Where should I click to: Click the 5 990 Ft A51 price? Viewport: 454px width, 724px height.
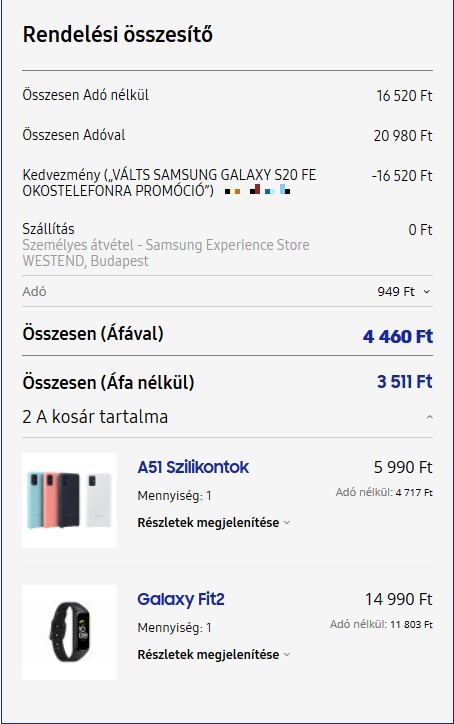(x=403, y=467)
